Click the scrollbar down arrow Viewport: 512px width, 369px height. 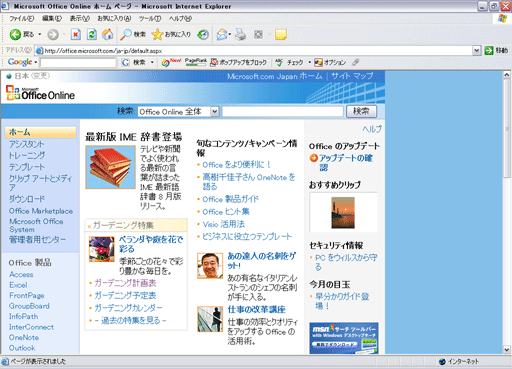pos(507,350)
